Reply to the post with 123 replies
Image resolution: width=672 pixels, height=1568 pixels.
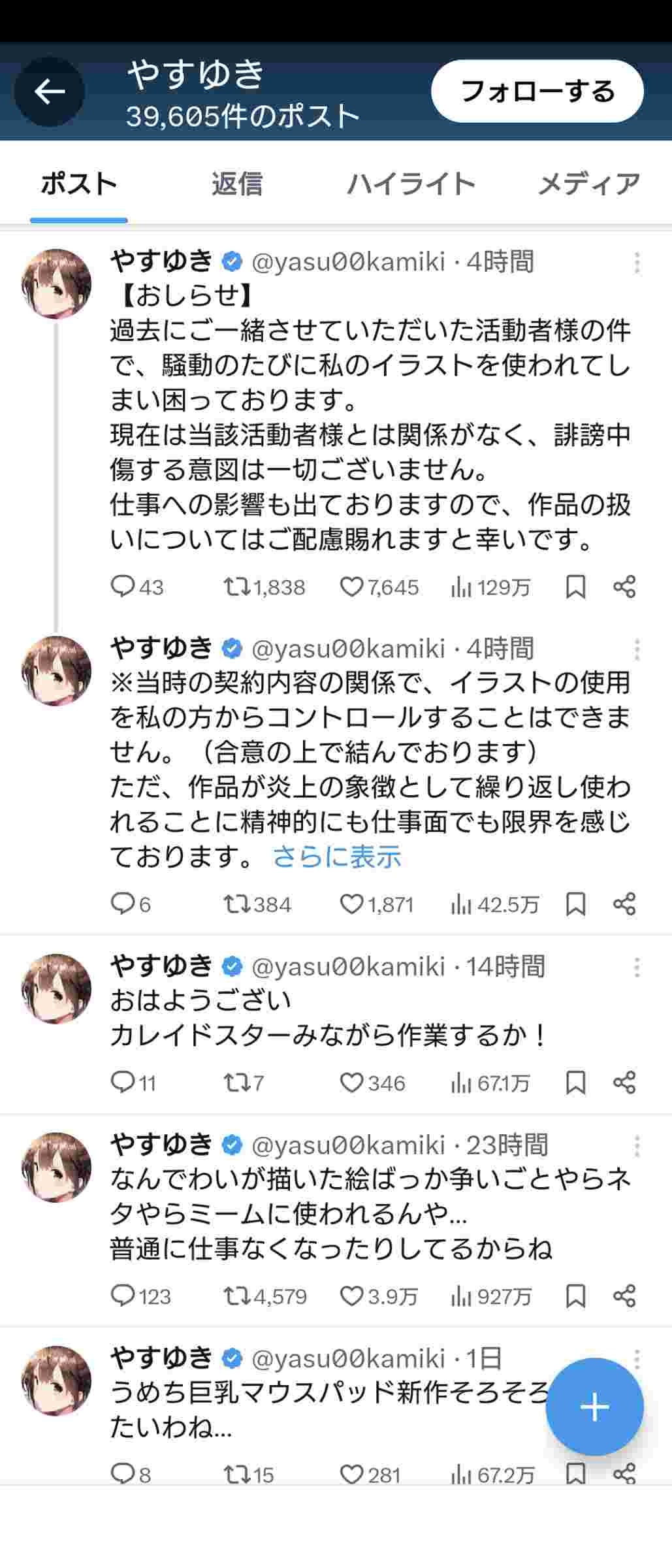click(123, 1296)
